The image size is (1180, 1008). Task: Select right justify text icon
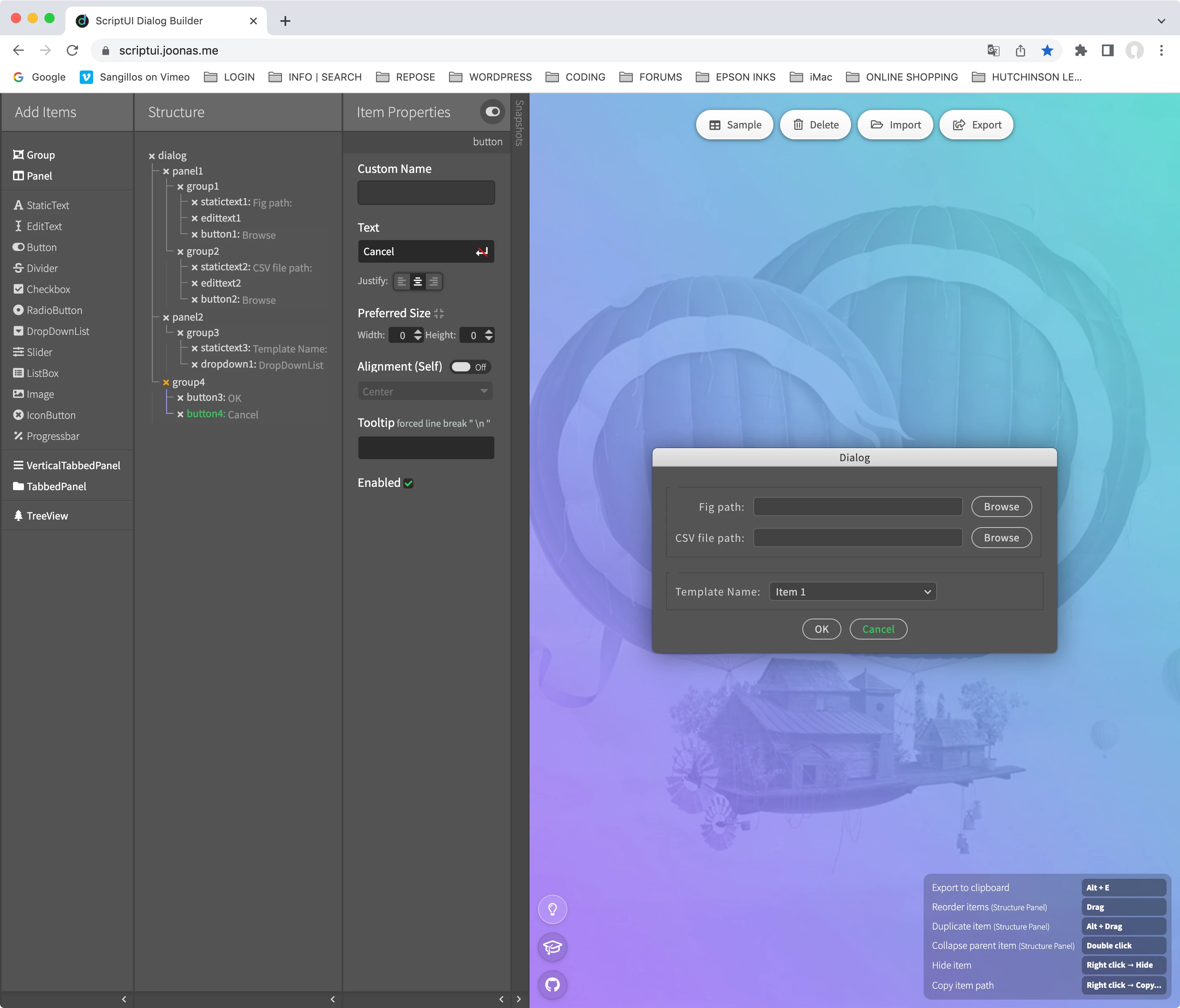[433, 281]
